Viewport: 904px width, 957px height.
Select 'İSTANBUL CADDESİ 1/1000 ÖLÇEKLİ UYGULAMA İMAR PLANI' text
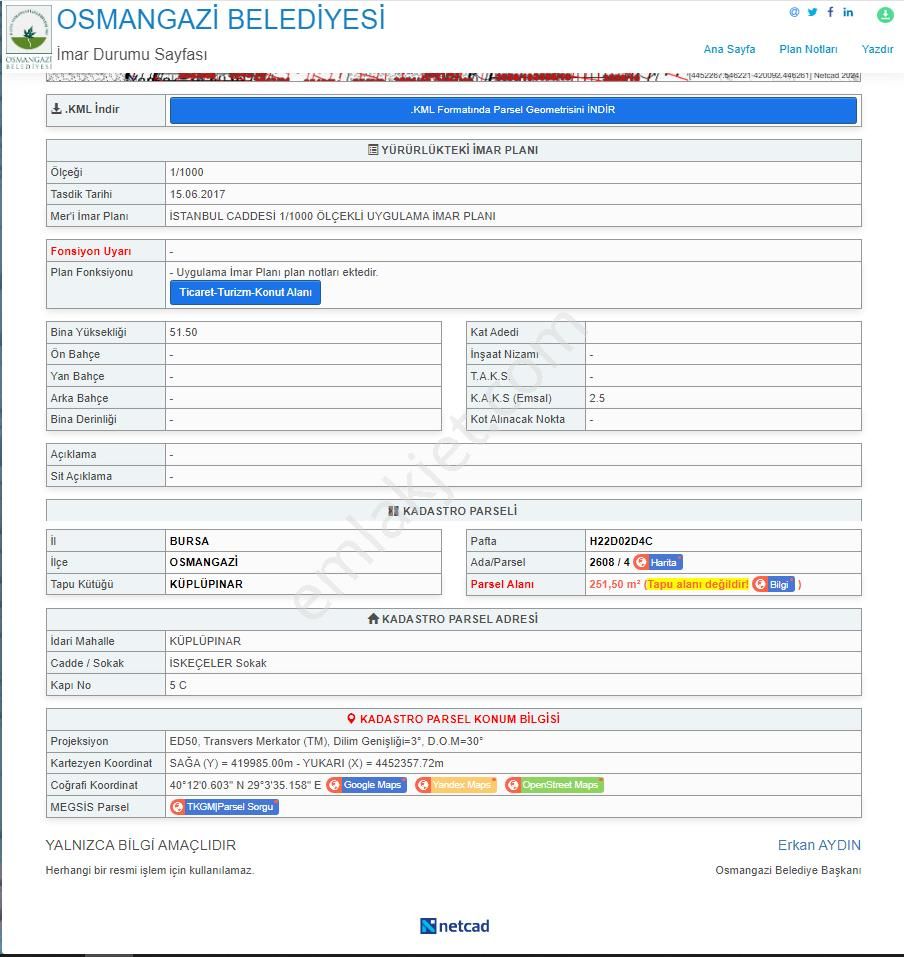pyautogui.click(x=333, y=217)
